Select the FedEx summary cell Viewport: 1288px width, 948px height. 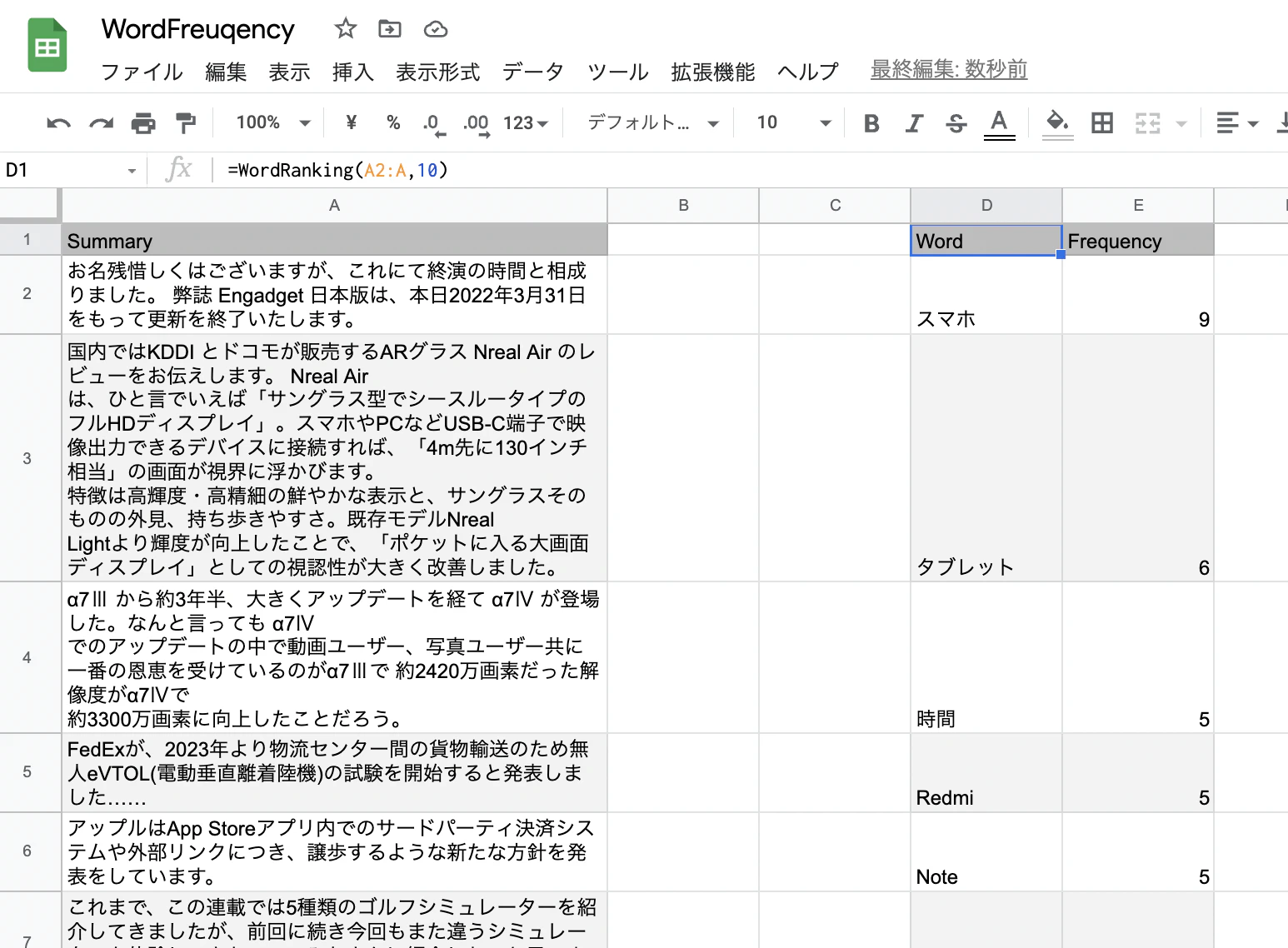(334, 772)
